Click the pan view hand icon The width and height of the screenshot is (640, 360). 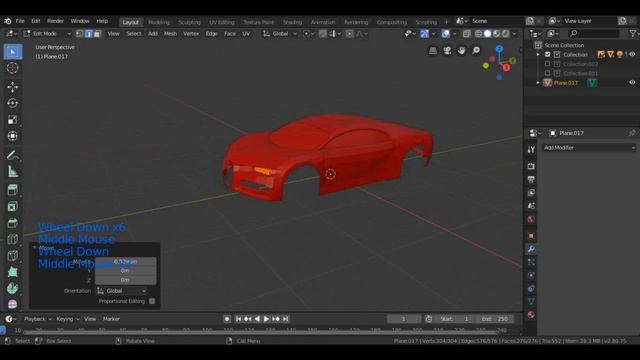pos(462,50)
